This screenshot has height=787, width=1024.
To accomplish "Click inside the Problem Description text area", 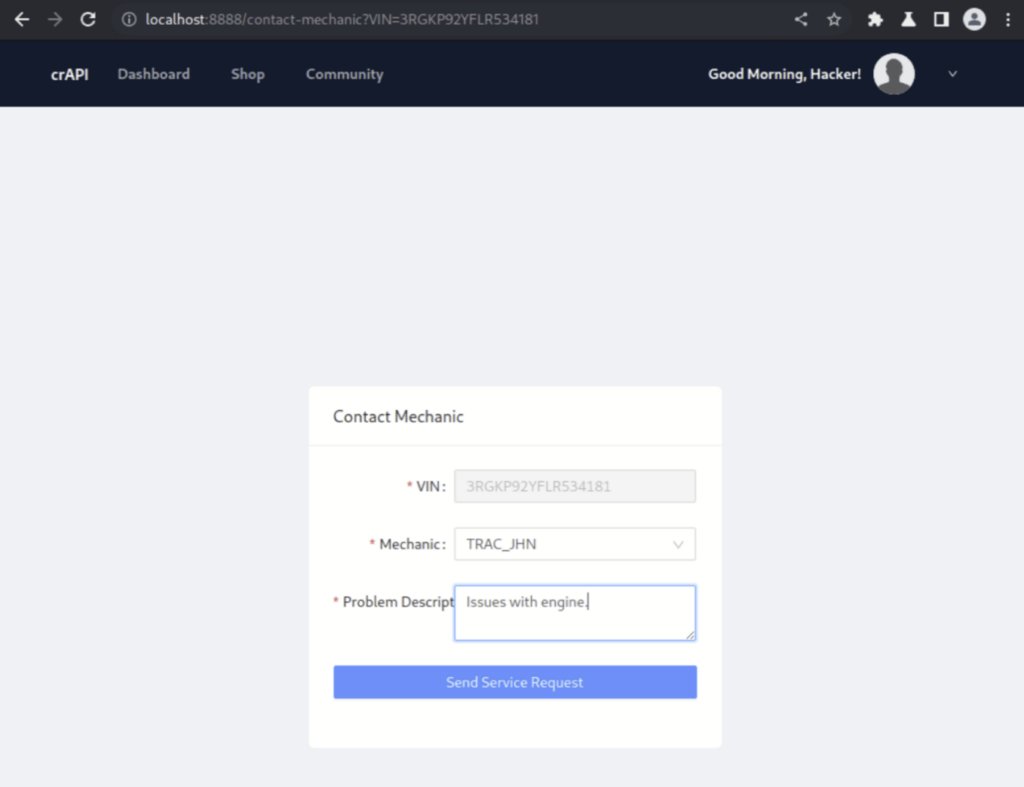I will point(575,610).
